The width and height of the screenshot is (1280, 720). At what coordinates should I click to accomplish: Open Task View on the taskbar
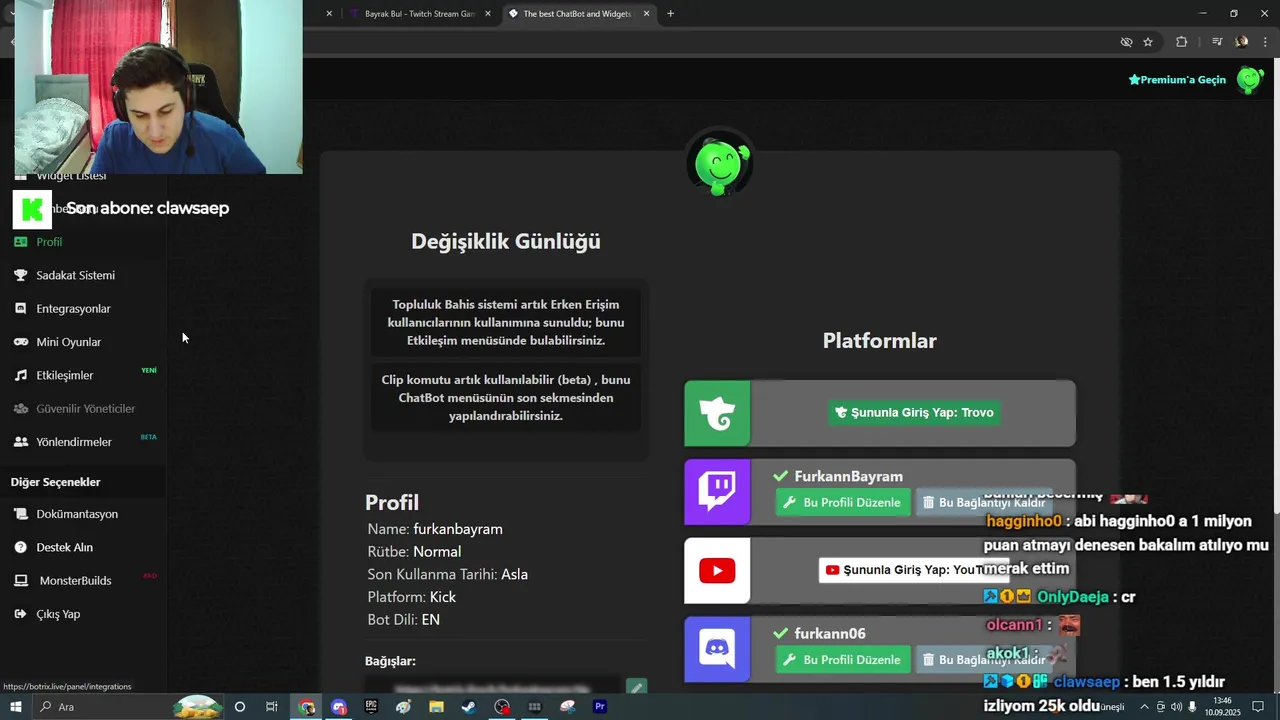pyautogui.click(x=272, y=707)
